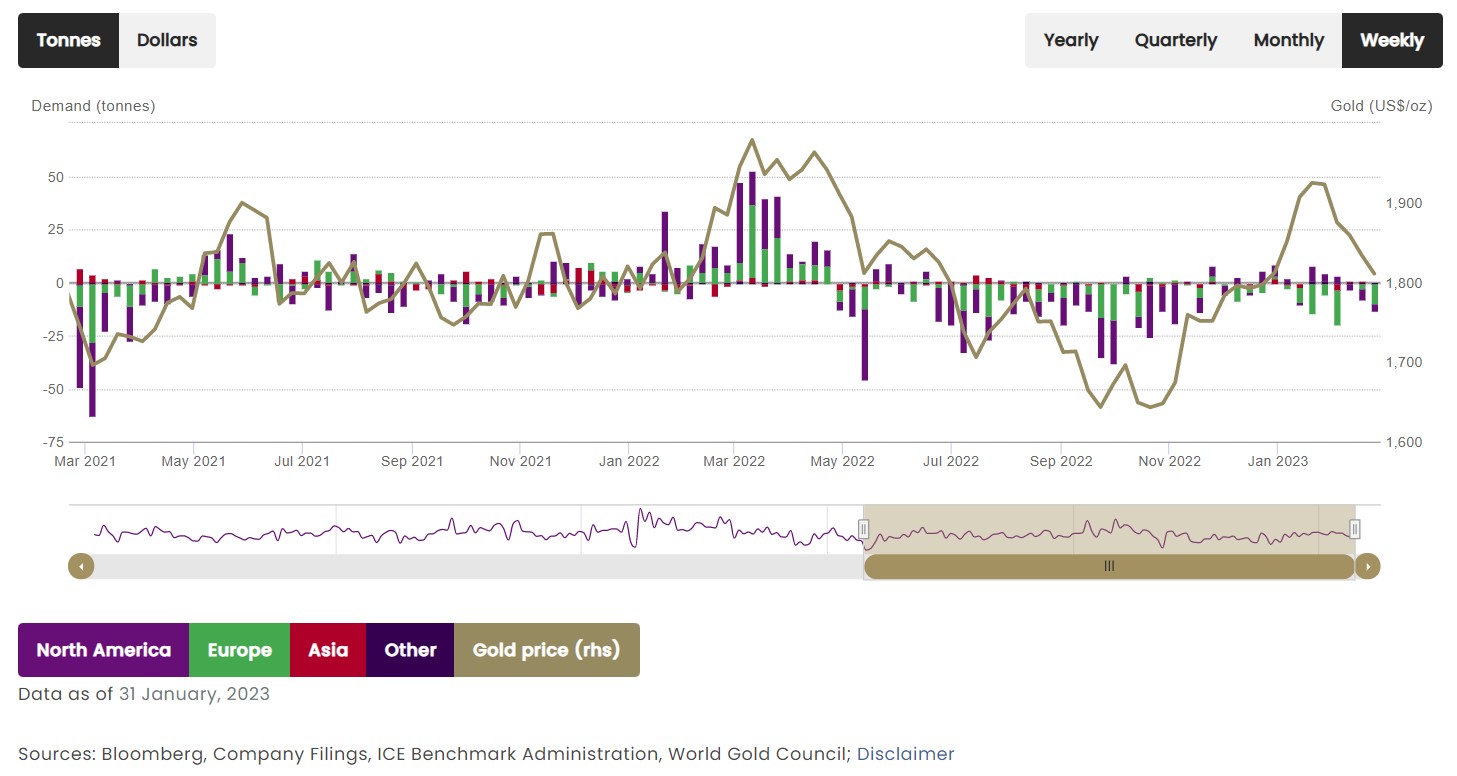This screenshot has height=776, width=1457.
Task: Click the right range handle on the navigator
Action: click(x=1354, y=529)
